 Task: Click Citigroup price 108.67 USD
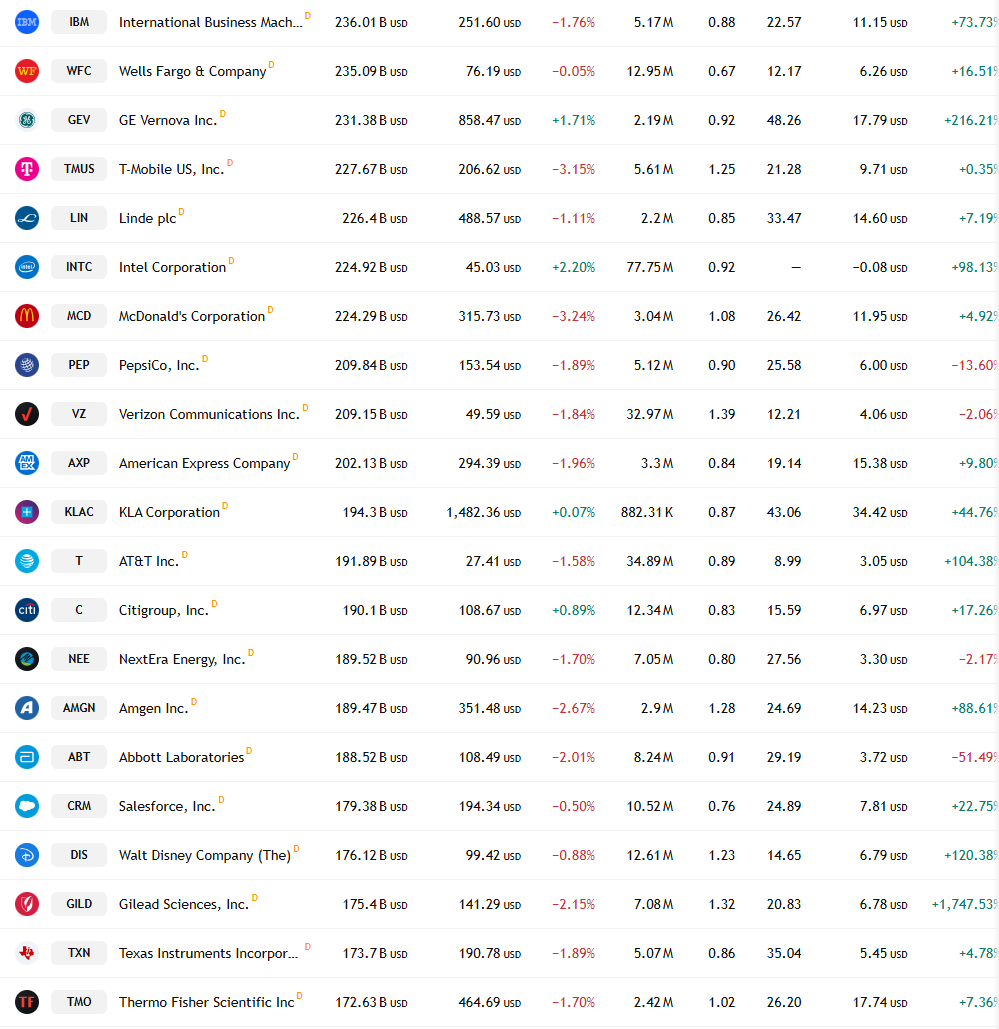pyautogui.click(x=490, y=610)
